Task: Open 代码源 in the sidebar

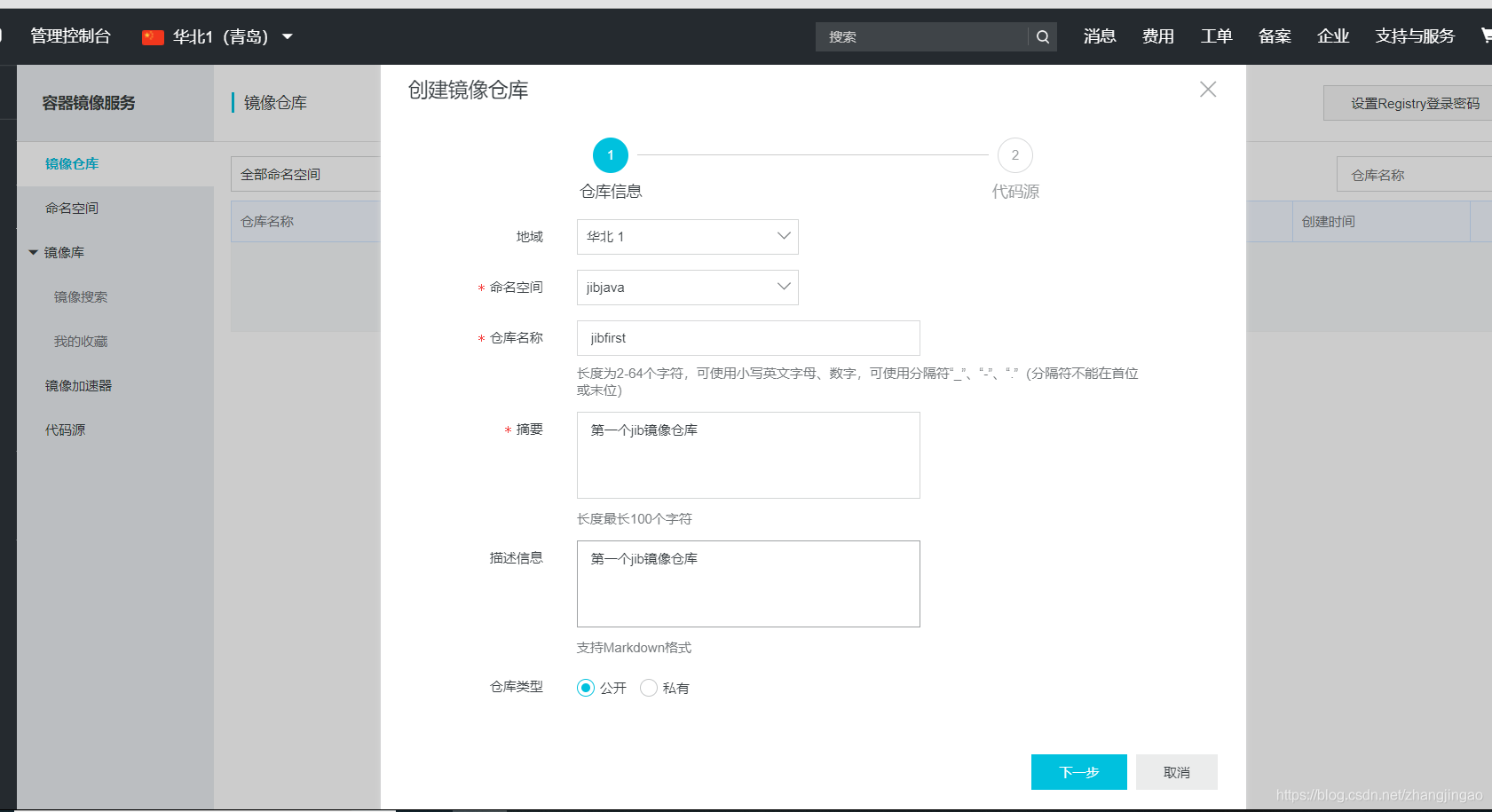Action: click(x=66, y=430)
